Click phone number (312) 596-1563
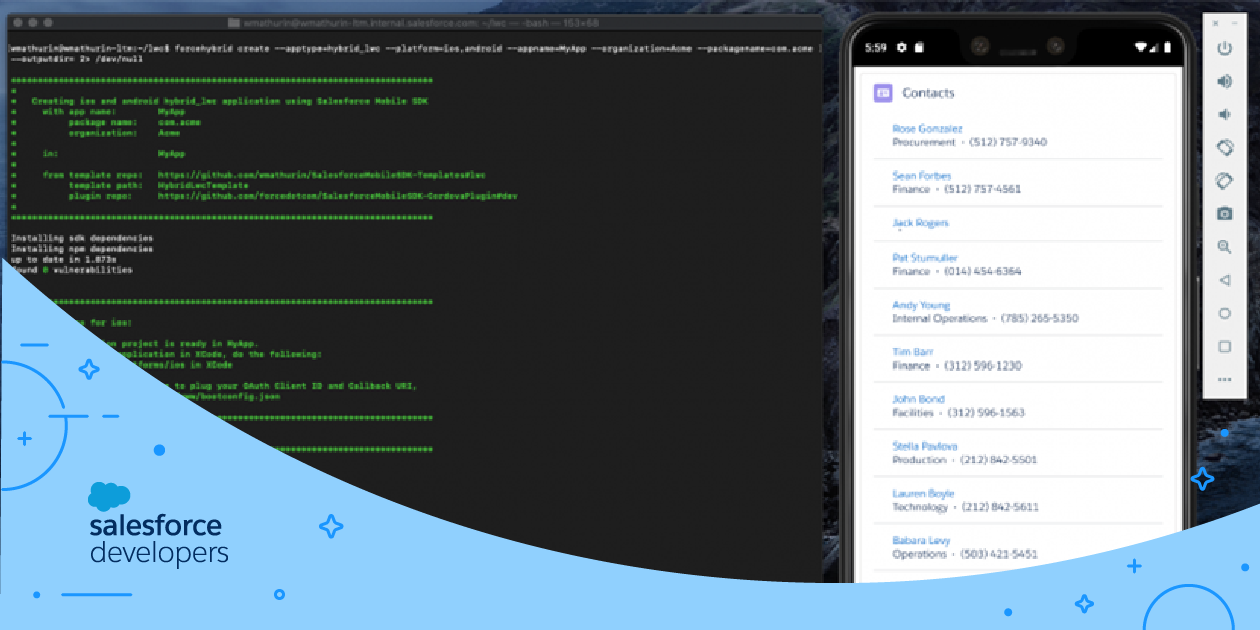 (985, 413)
